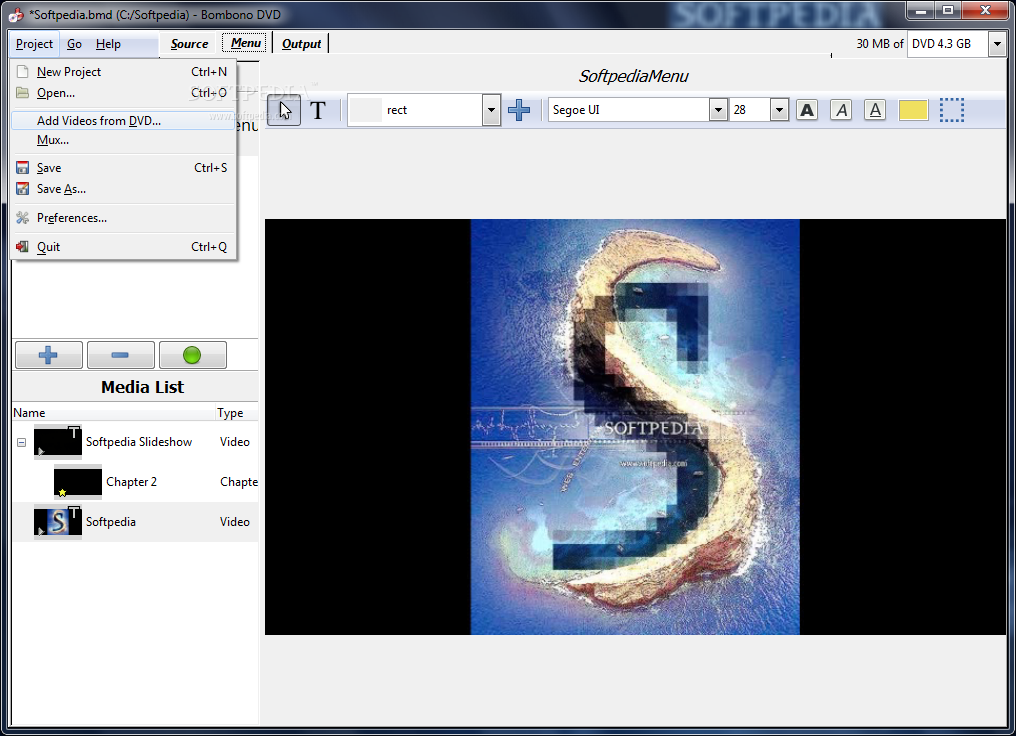Click the Segoe UI font name field
Image resolution: width=1016 pixels, height=736 pixels.
click(629, 110)
